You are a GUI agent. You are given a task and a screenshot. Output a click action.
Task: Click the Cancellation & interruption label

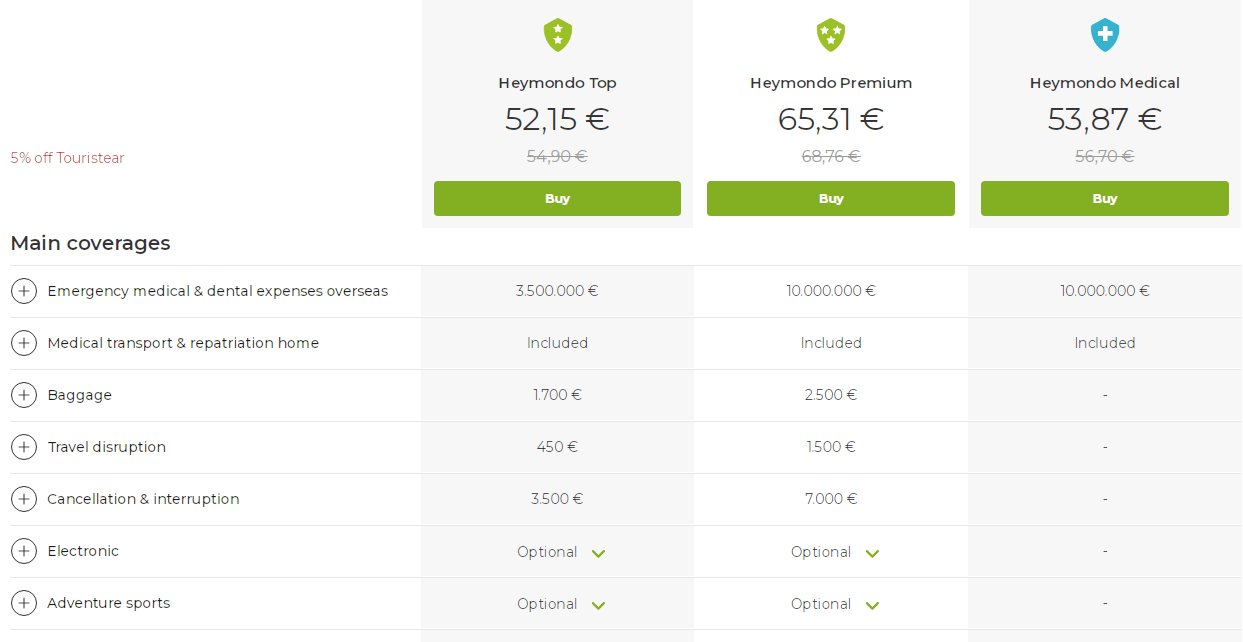143,499
